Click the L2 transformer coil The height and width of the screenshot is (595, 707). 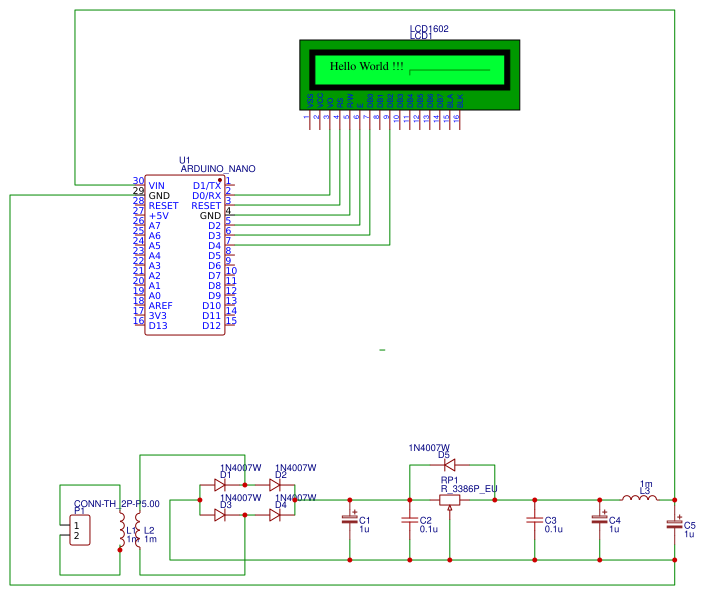point(138,531)
